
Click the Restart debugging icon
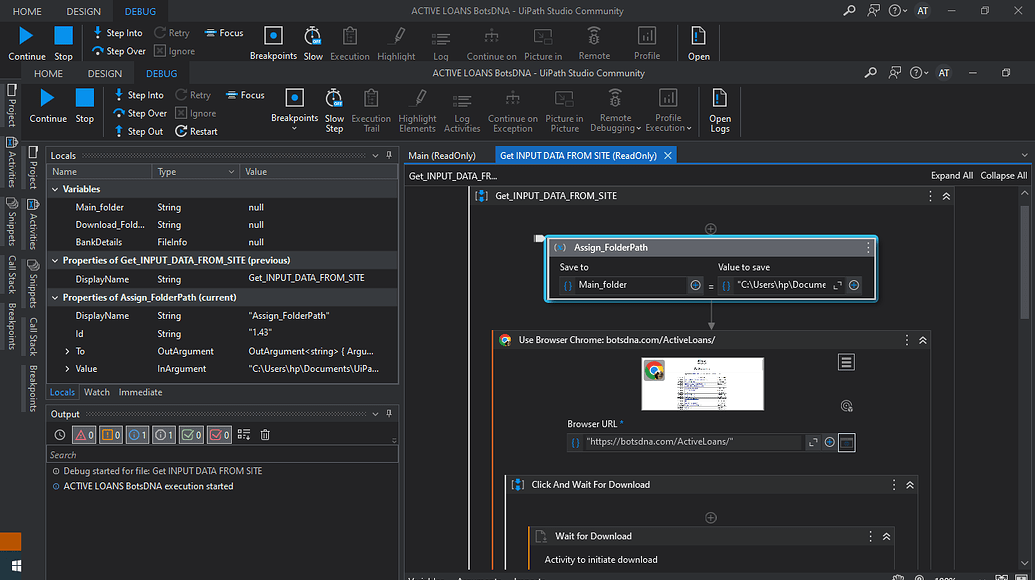pos(181,131)
